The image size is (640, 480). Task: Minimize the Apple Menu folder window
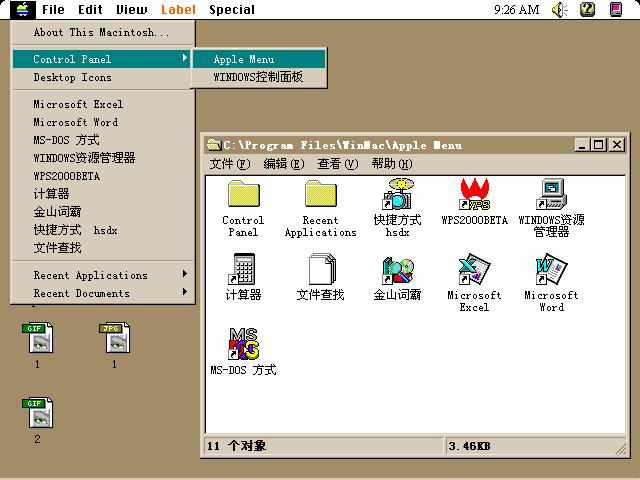coord(582,145)
